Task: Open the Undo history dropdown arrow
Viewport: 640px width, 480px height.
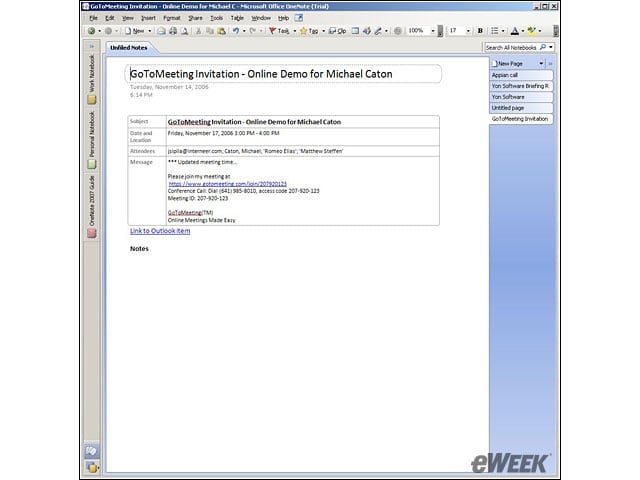Action: pyautogui.click(x=244, y=31)
